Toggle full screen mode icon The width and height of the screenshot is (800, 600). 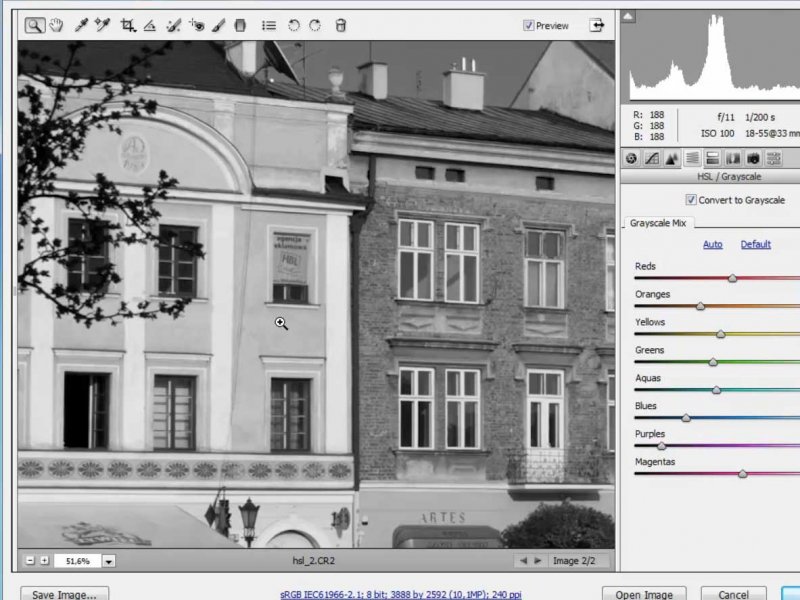click(597, 25)
